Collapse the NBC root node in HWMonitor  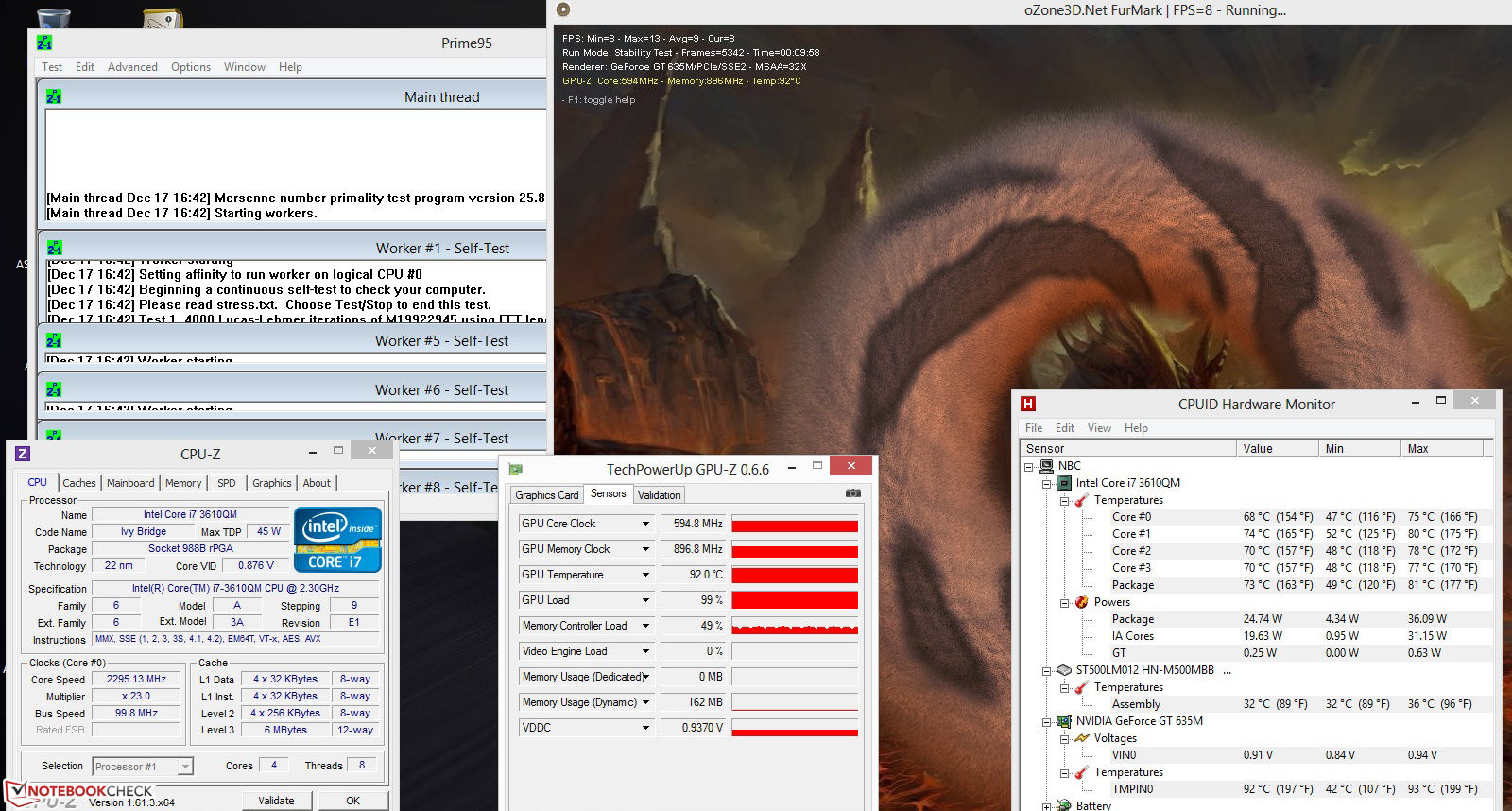click(1029, 467)
